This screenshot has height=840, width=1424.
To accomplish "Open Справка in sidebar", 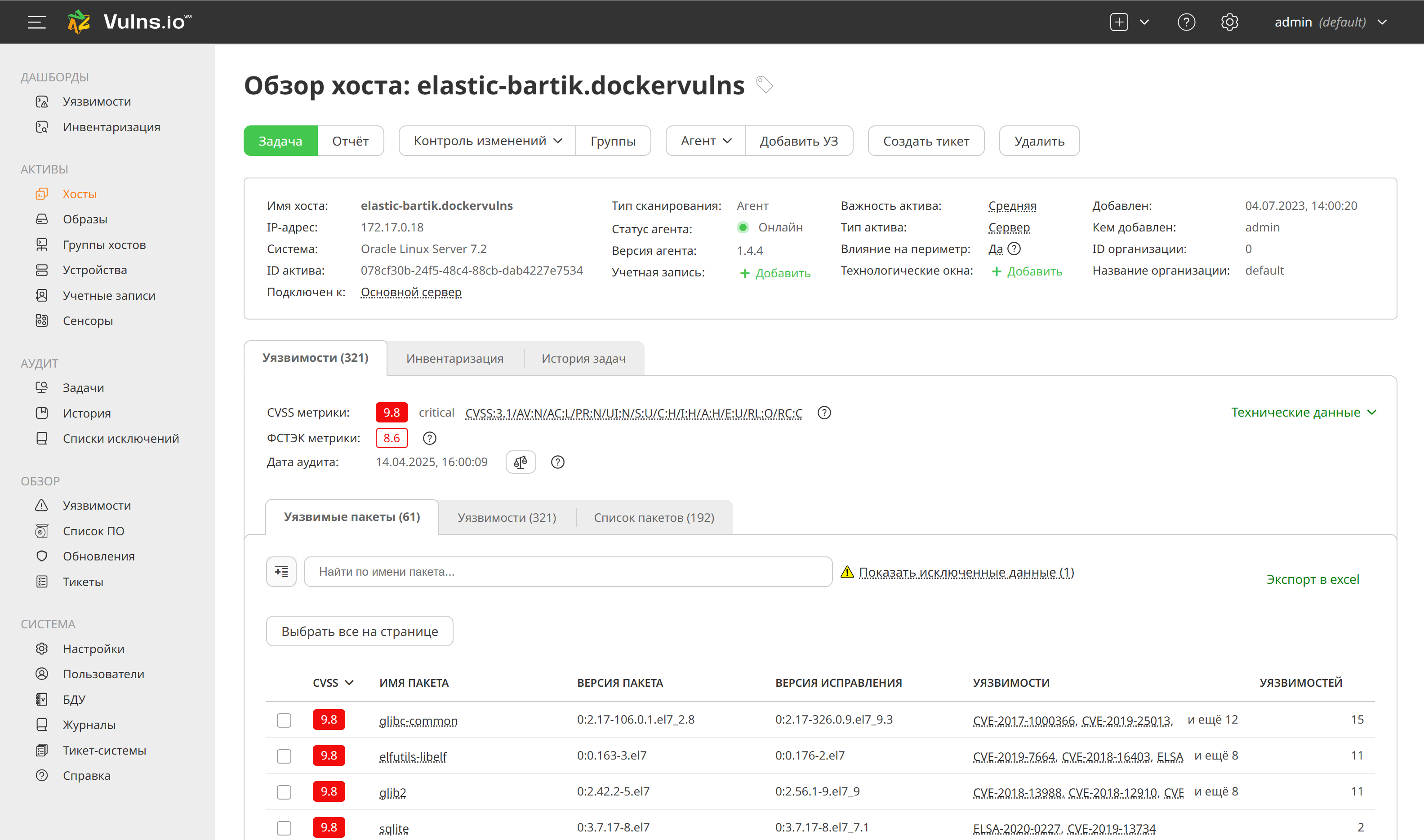I will [x=86, y=775].
